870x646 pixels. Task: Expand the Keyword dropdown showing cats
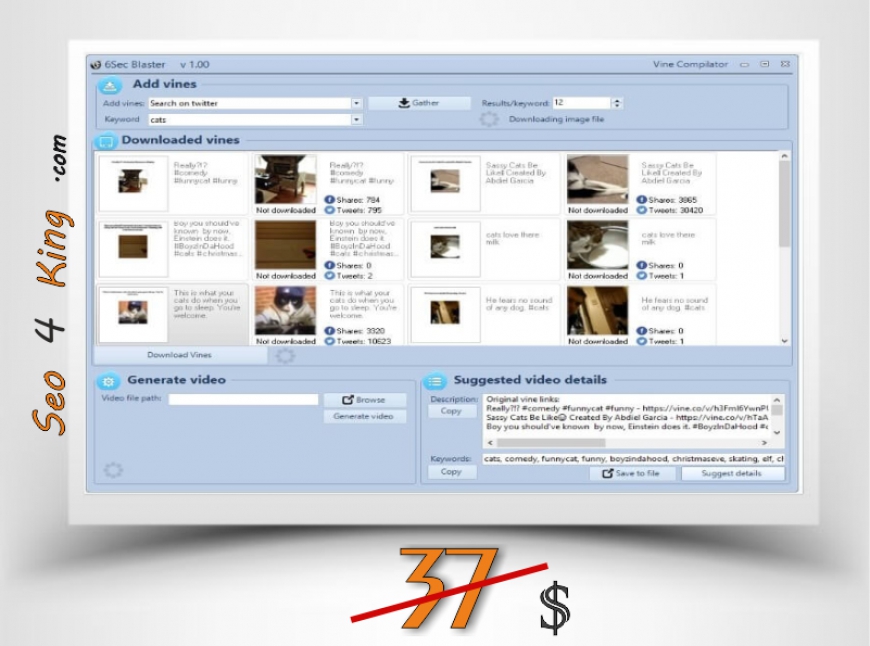pyautogui.click(x=356, y=119)
